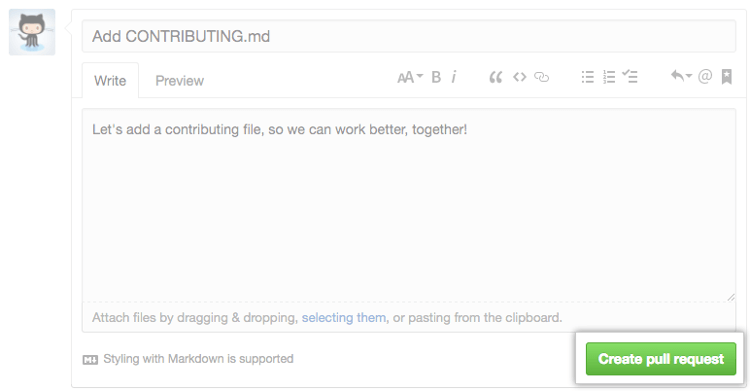Apply italic formatting icon
750x391 pixels.
coord(453,77)
